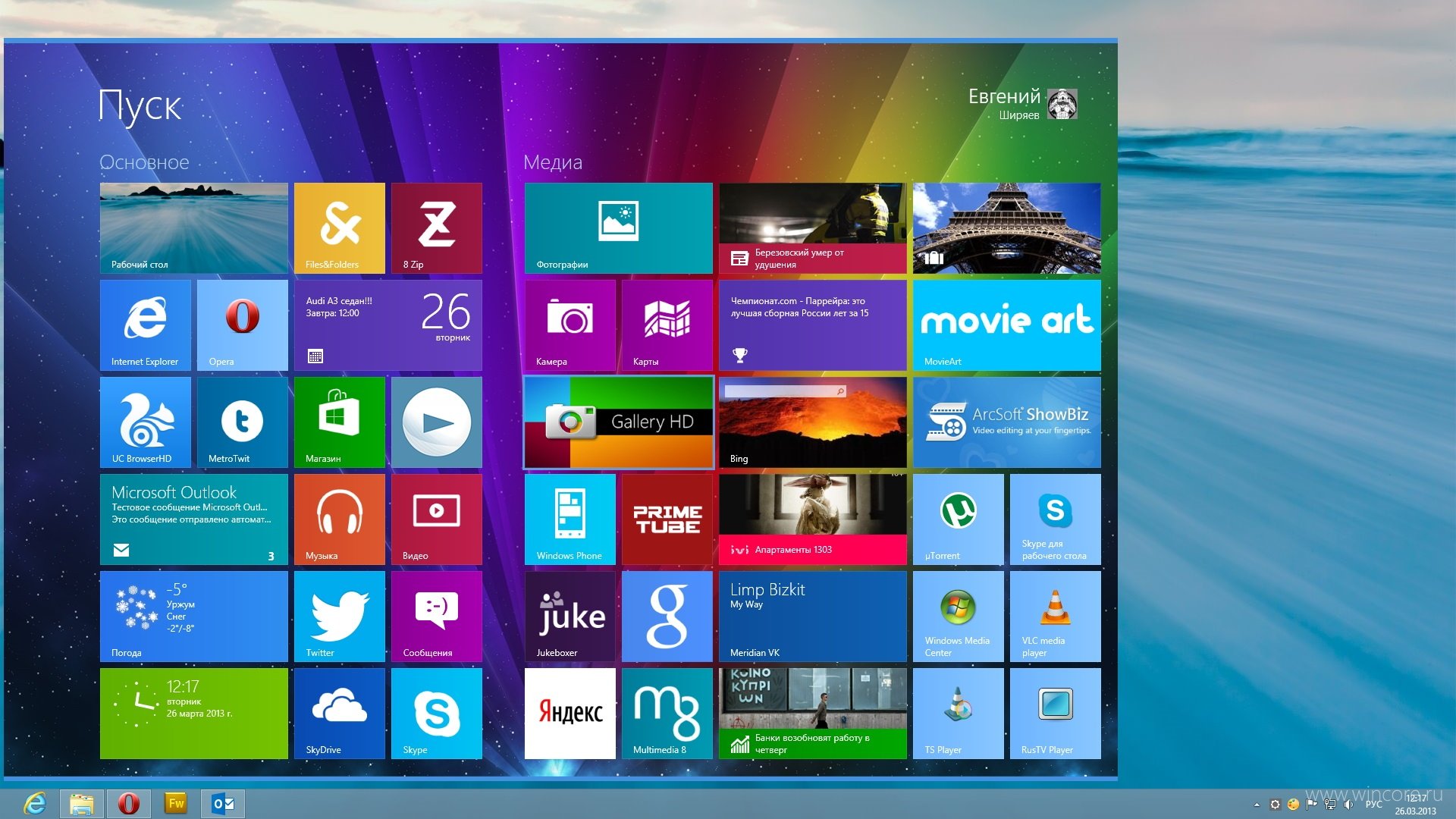Open the MetroTwit tile

[x=242, y=422]
